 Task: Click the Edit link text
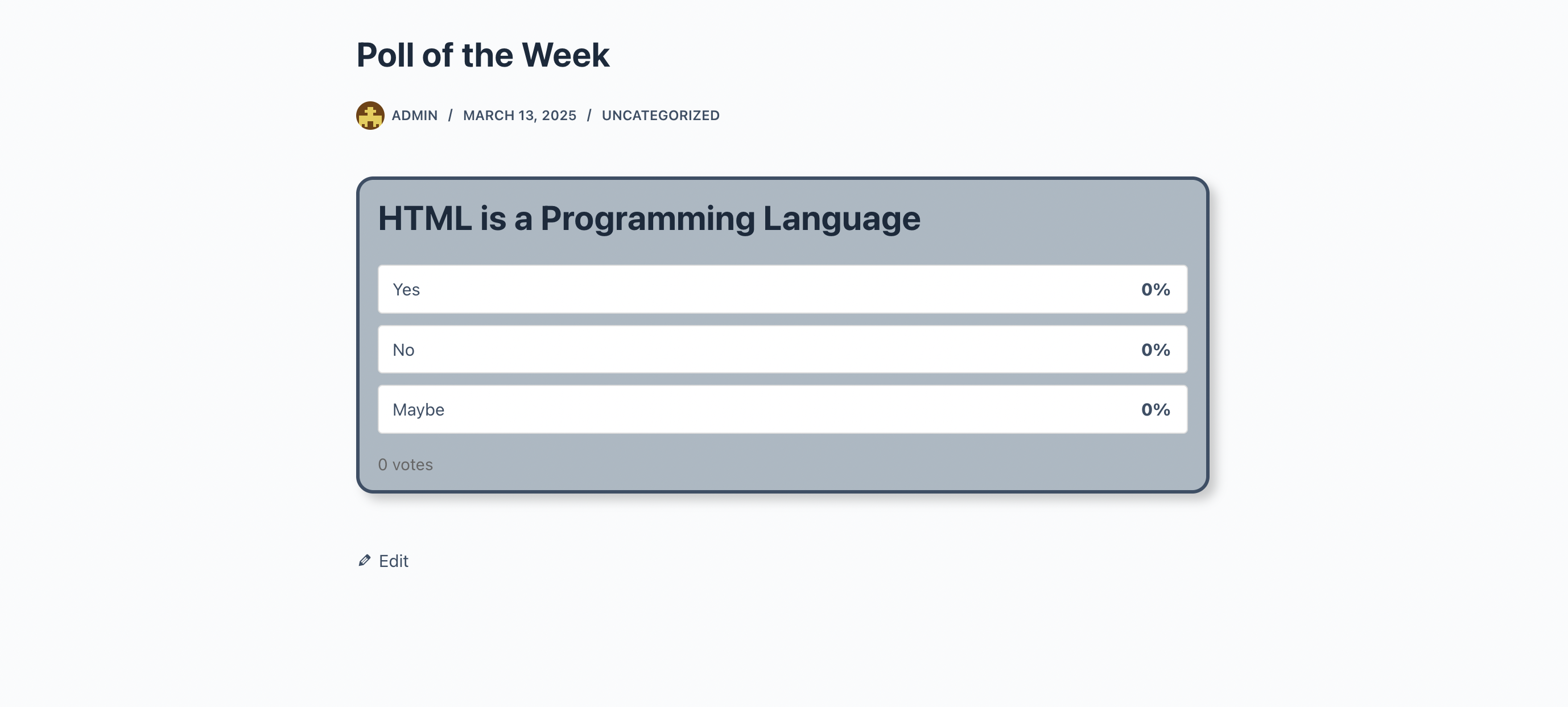(x=393, y=561)
